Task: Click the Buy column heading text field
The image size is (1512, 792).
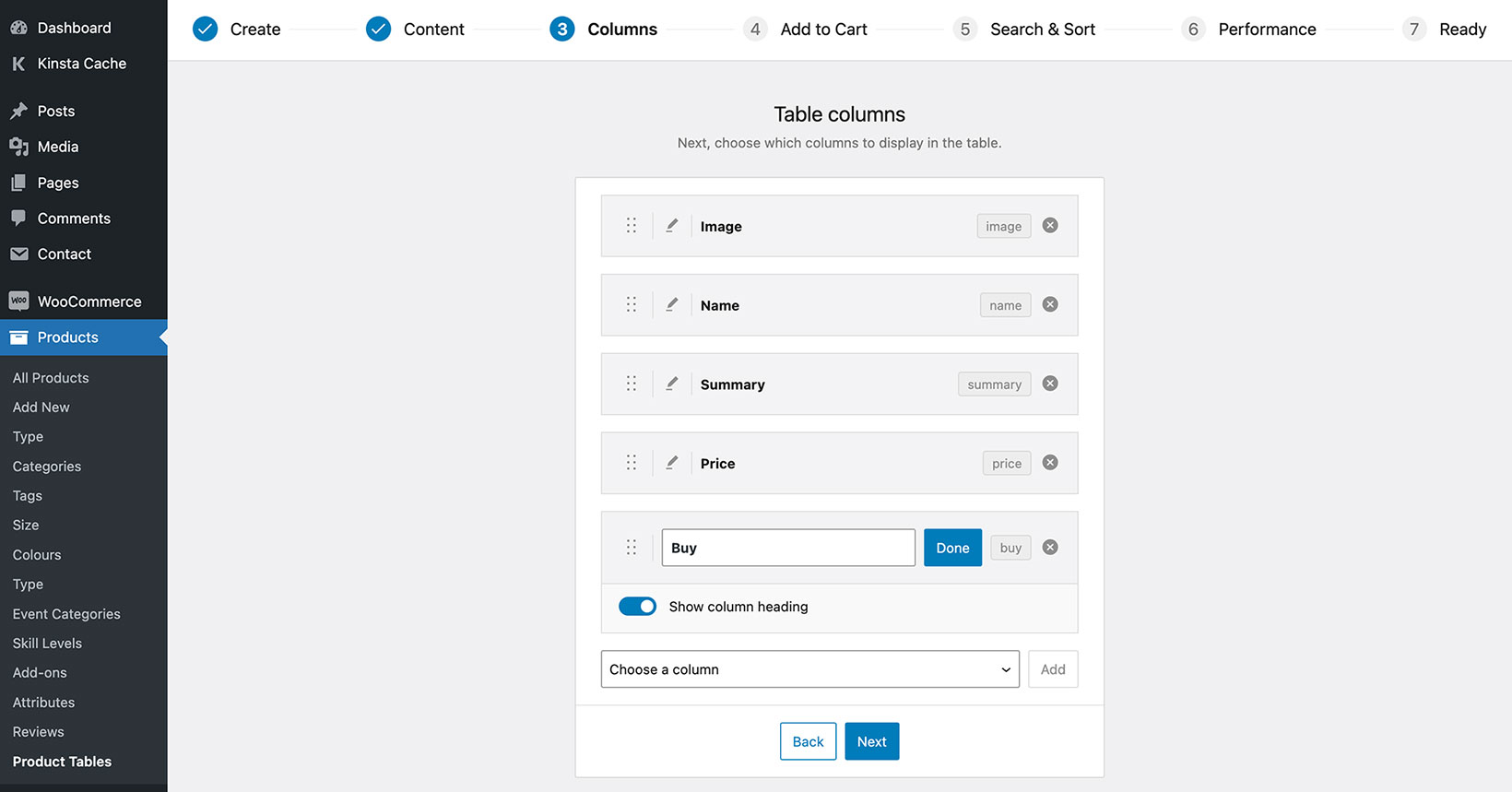Action: point(788,548)
